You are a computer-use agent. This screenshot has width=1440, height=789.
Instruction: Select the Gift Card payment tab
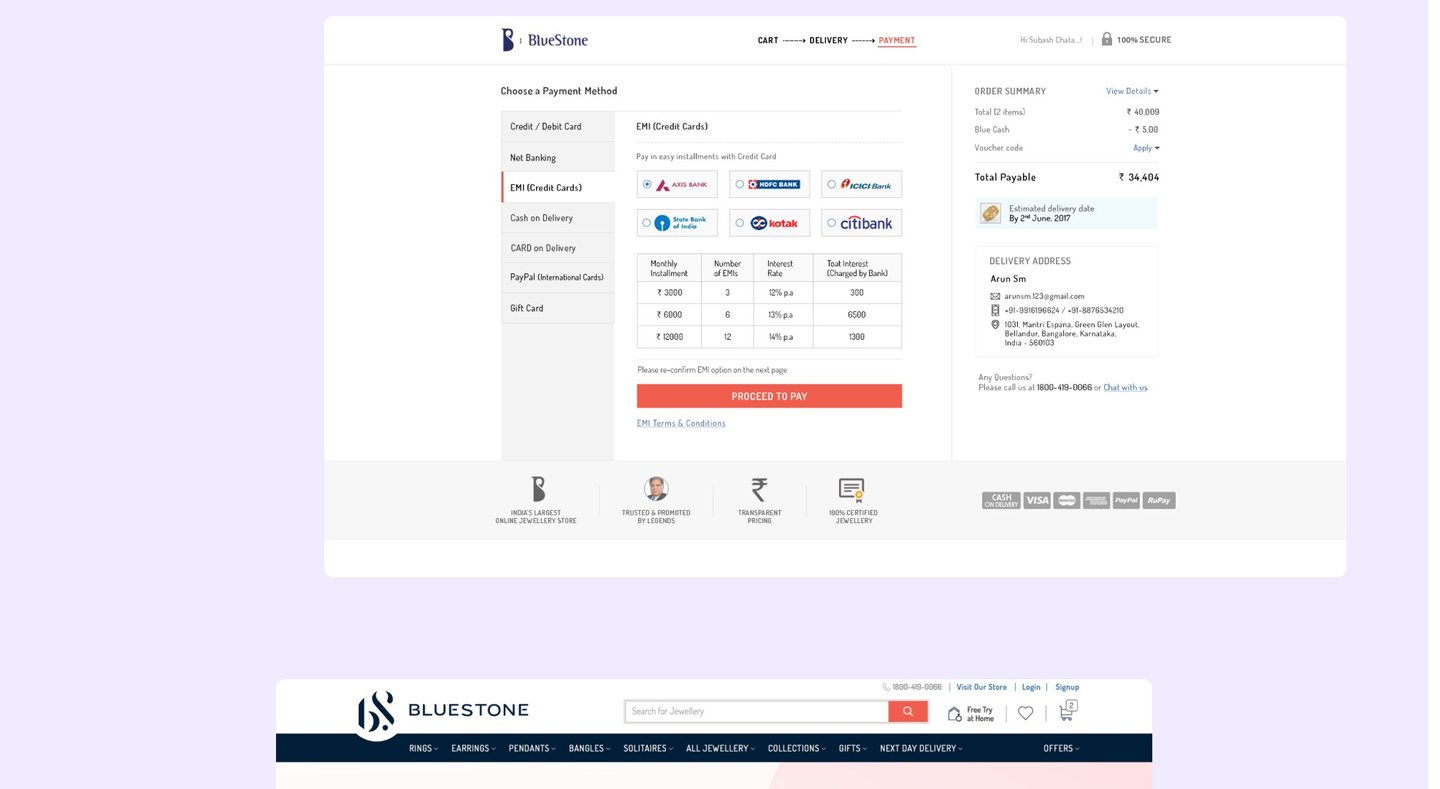tap(558, 308)
